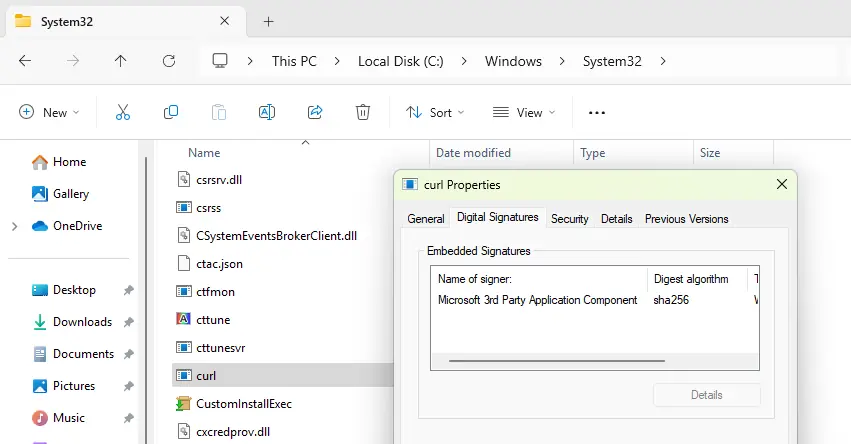Unpin Desktop using its pin icon

click(x=128, y=290)
